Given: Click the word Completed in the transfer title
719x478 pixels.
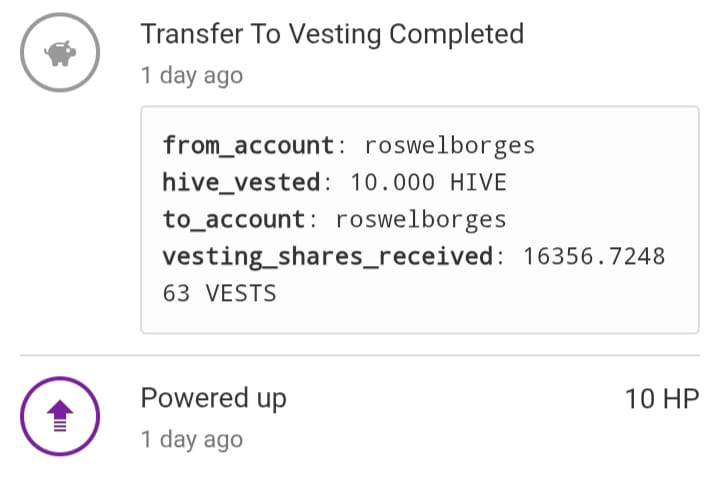Looking at the screenshot, I should pos(456,34).
